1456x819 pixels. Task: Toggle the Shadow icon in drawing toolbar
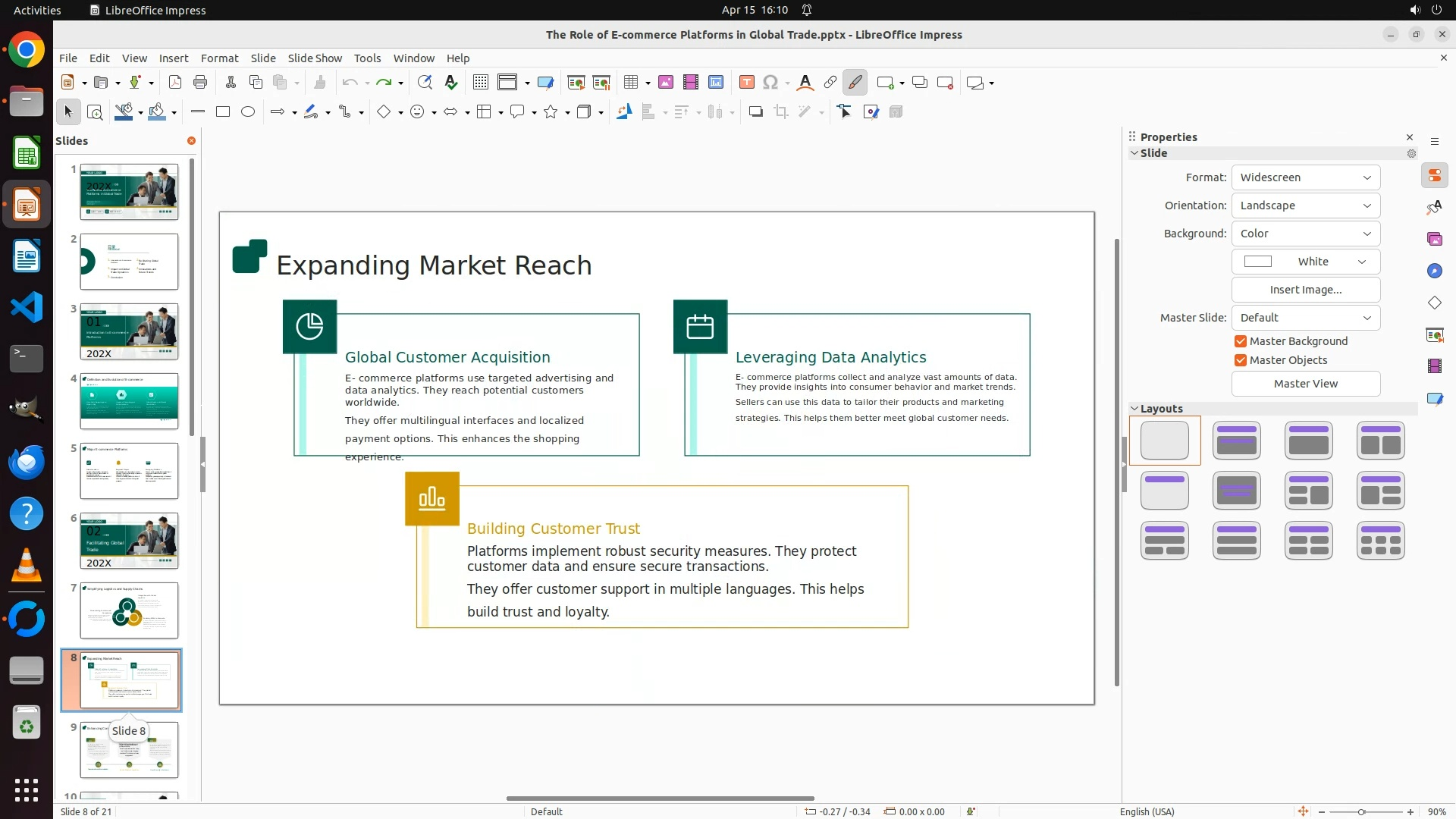pos(755,112)
